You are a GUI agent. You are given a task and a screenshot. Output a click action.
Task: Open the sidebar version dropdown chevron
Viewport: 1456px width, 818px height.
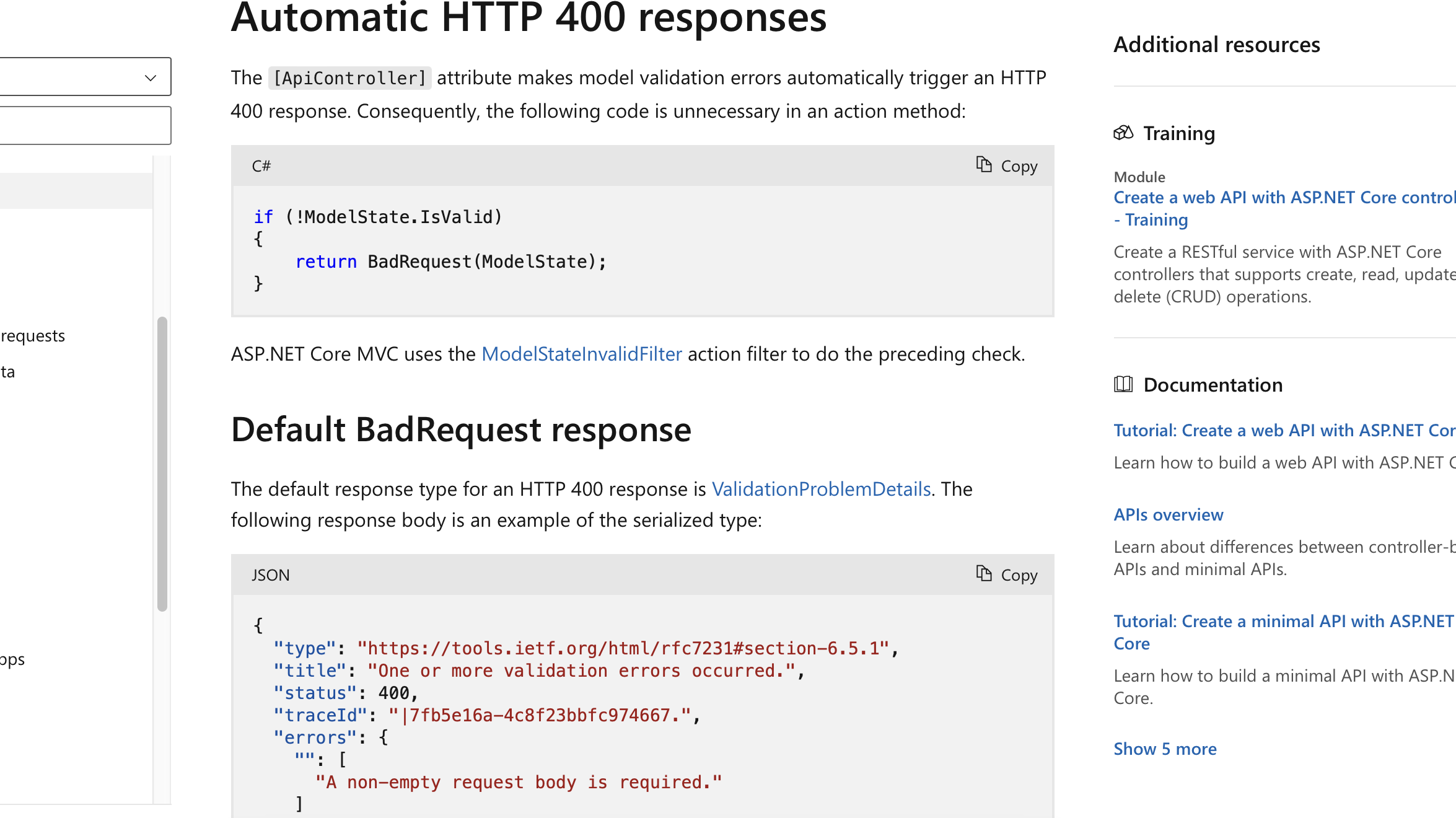(150, 77)
